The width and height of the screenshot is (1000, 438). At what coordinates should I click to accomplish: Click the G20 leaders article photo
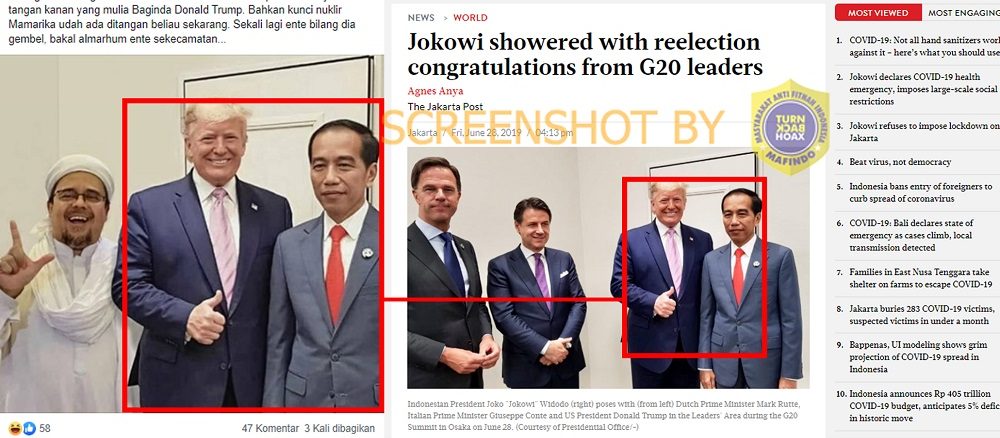click(x=608, y=268)
